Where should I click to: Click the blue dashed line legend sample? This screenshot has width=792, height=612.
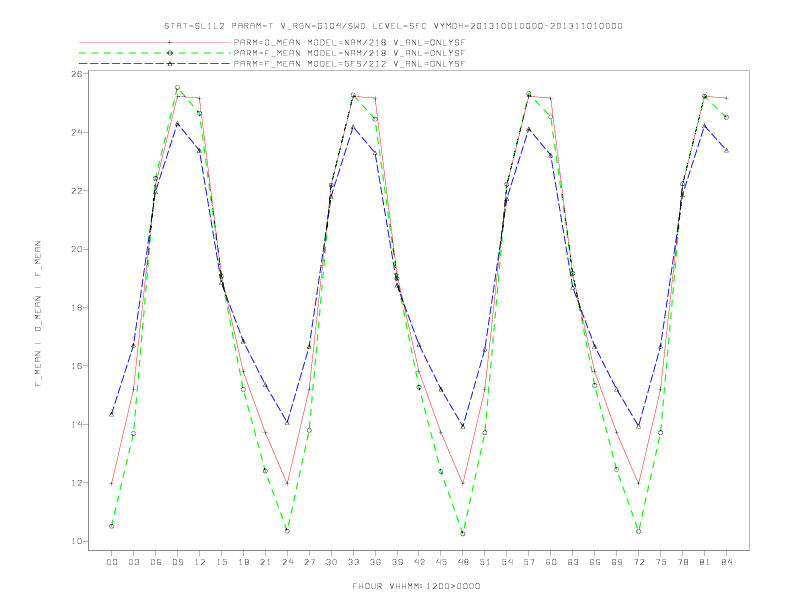[155, 64]
